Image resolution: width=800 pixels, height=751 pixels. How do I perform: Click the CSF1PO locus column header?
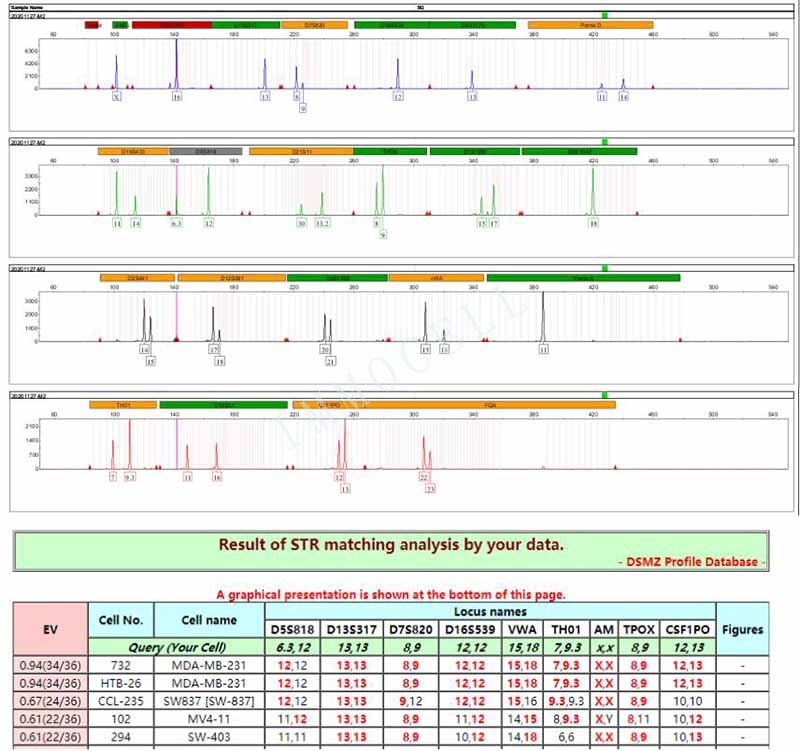pos(689,630)
